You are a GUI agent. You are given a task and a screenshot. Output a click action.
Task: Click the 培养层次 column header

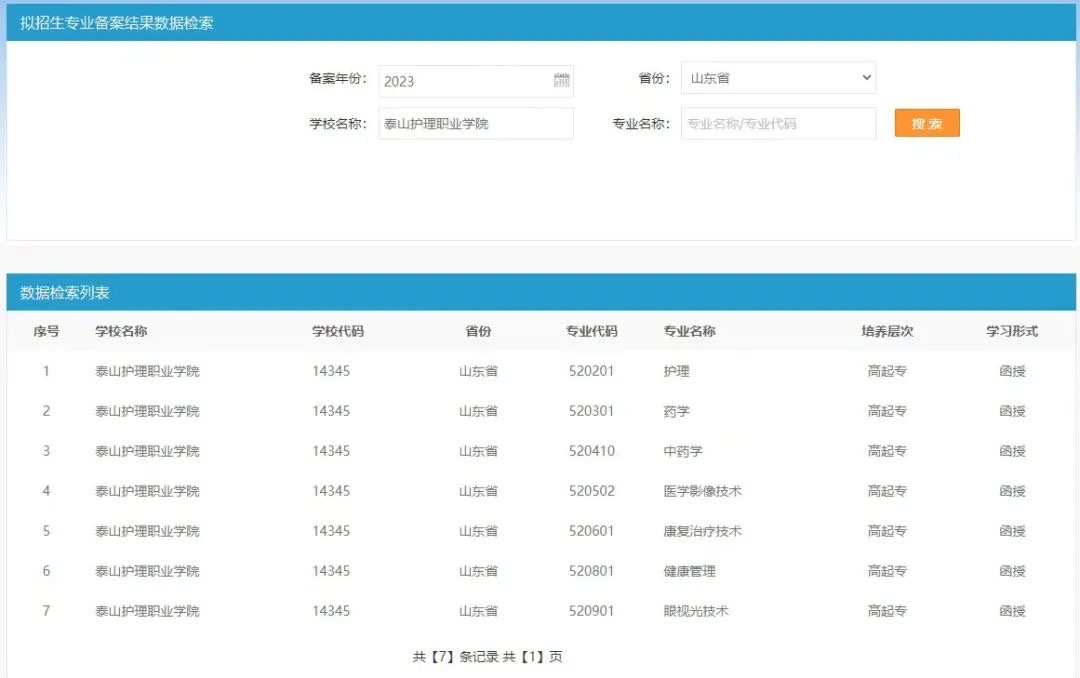pyautogui.click(x=887, y=331)
